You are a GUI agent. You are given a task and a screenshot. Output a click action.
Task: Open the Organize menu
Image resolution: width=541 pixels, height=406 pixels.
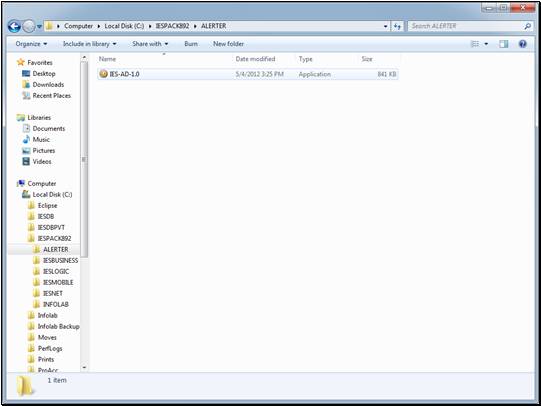point(31,44)
